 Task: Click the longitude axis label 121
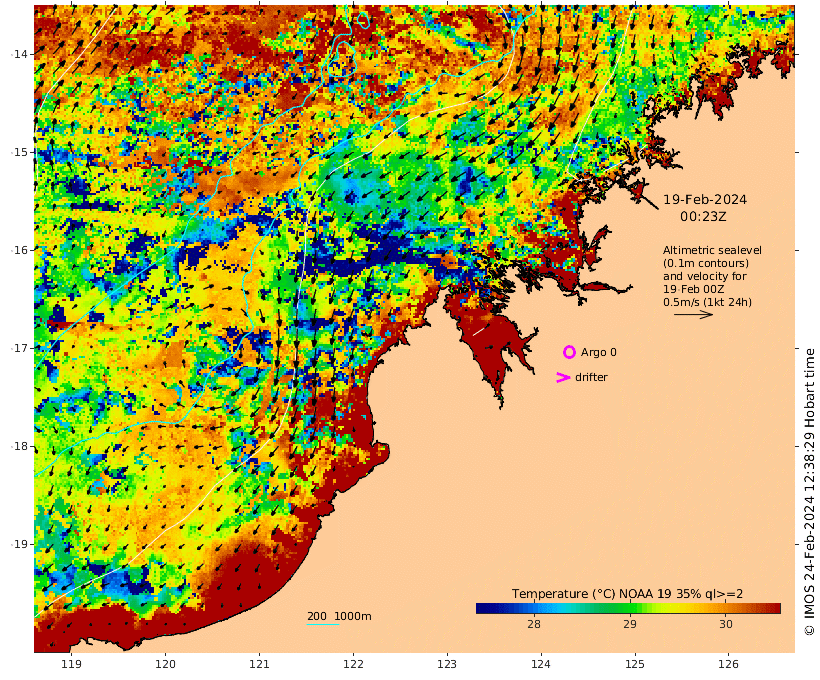coord(259,664)
